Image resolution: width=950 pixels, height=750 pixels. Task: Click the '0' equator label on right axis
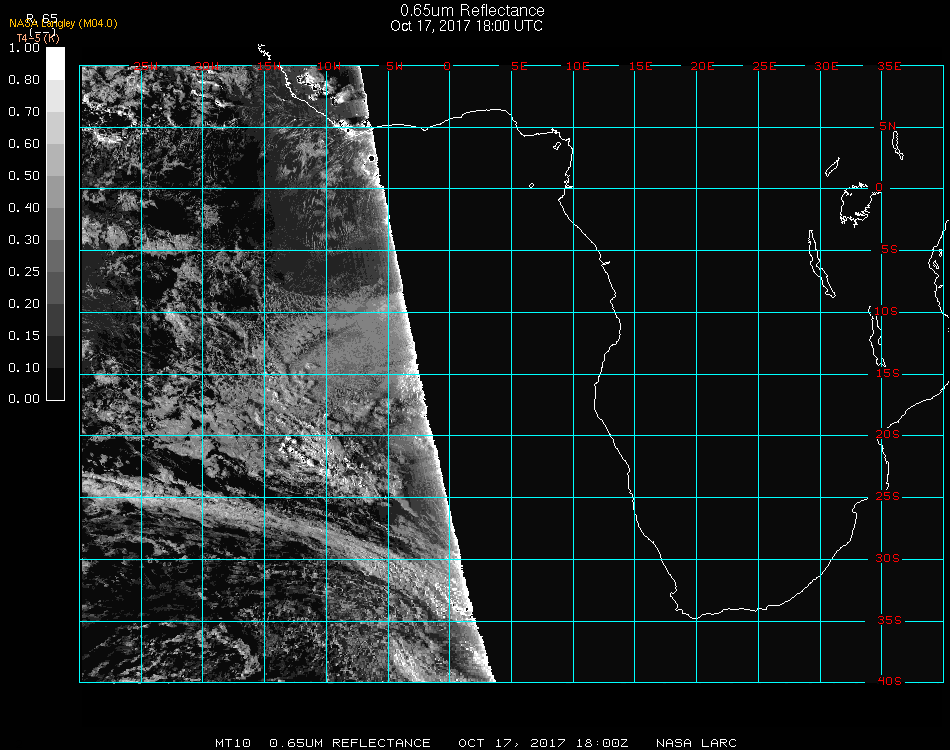[x=879, y=187]
